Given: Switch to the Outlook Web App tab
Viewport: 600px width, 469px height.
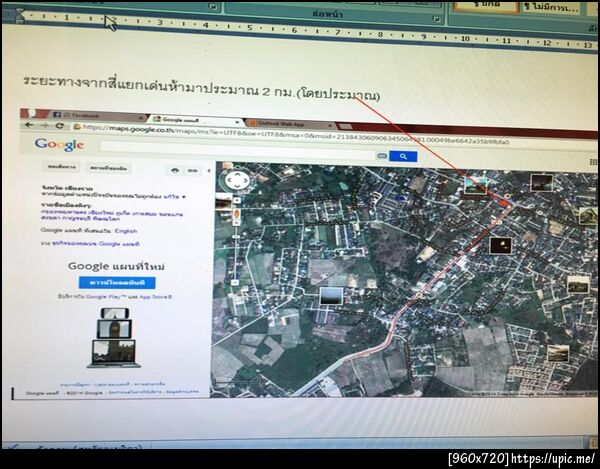Looking at the screenshot, I should 291,124.
